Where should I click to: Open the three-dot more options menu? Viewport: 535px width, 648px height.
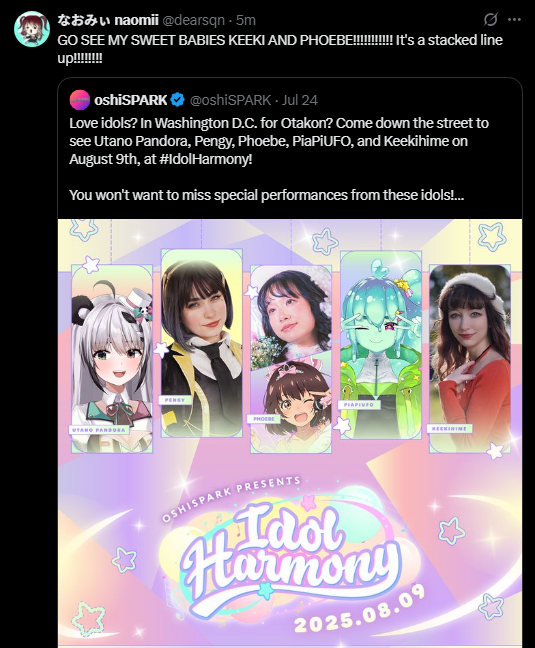click(x=514, y=19)
